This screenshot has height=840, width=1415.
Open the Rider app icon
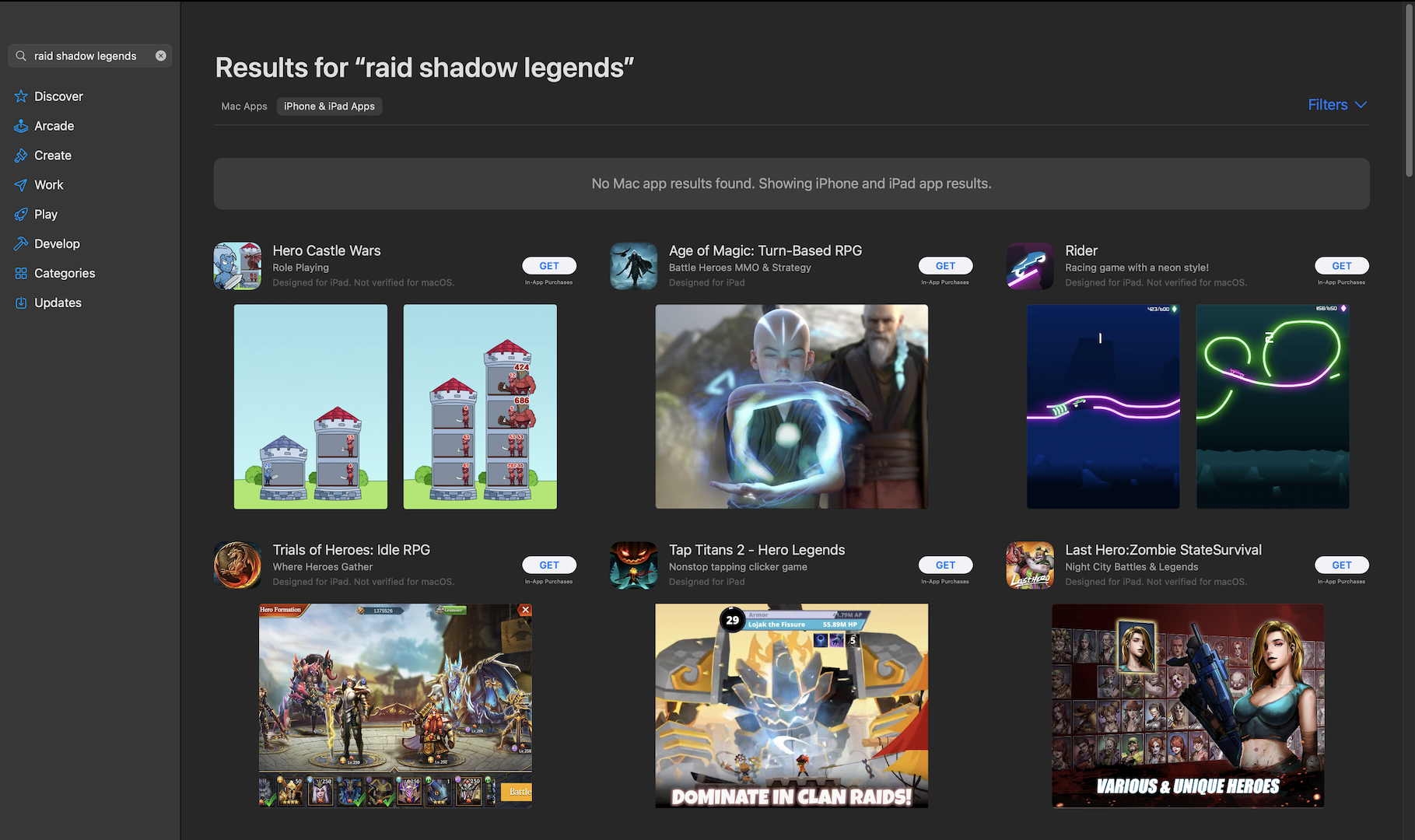pos(1030,266)
